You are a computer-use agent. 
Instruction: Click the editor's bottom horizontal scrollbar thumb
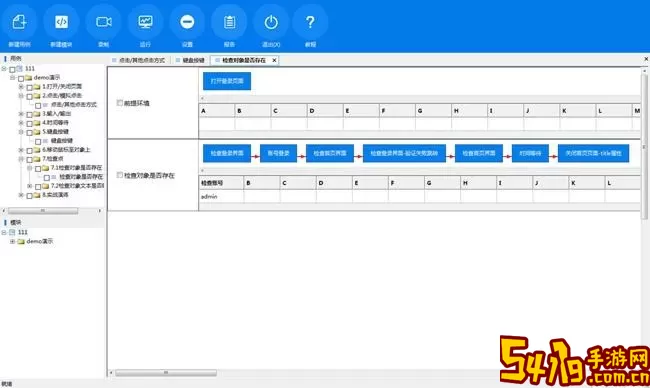pos(166,373)
